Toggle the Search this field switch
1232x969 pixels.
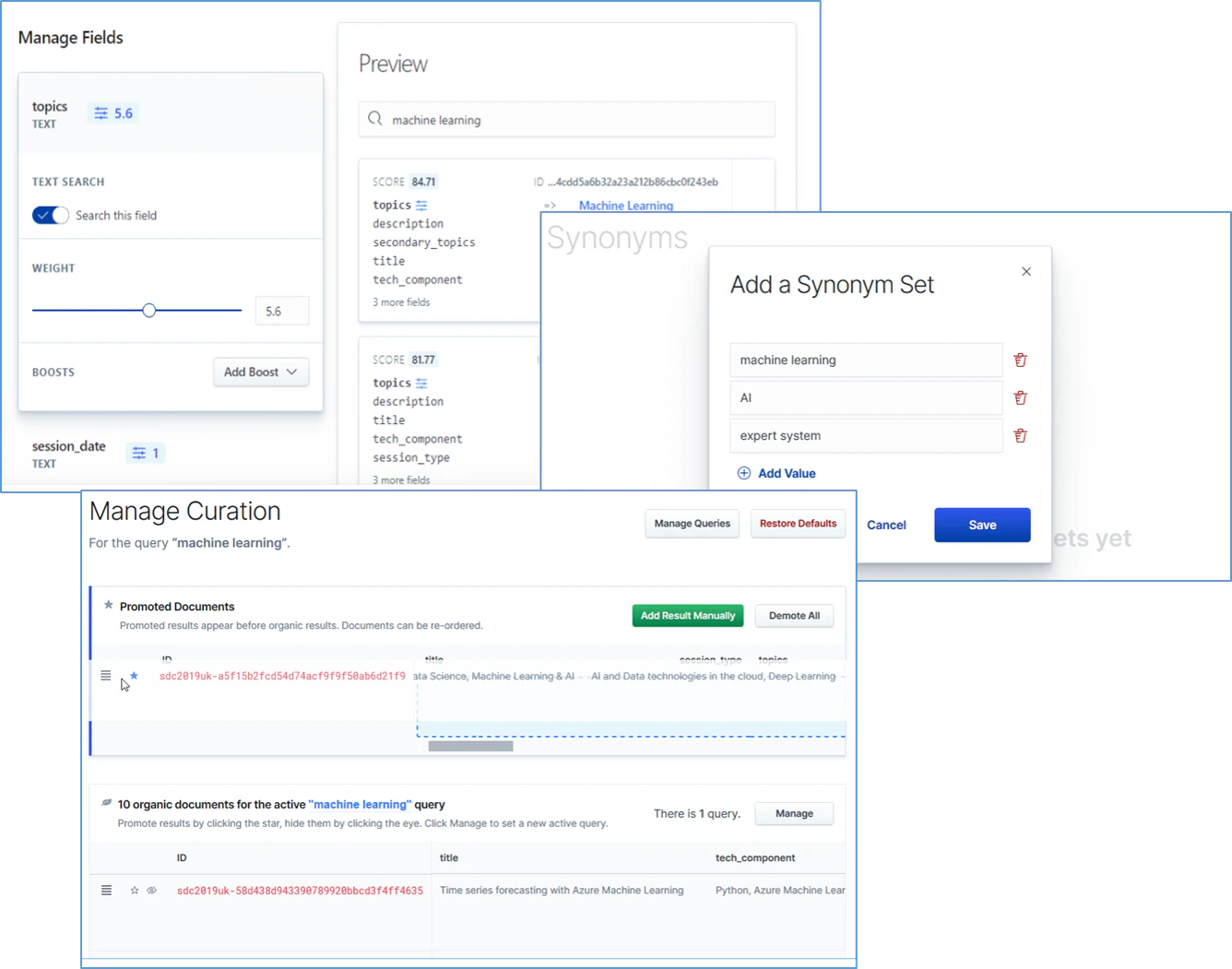pos(50,215)
